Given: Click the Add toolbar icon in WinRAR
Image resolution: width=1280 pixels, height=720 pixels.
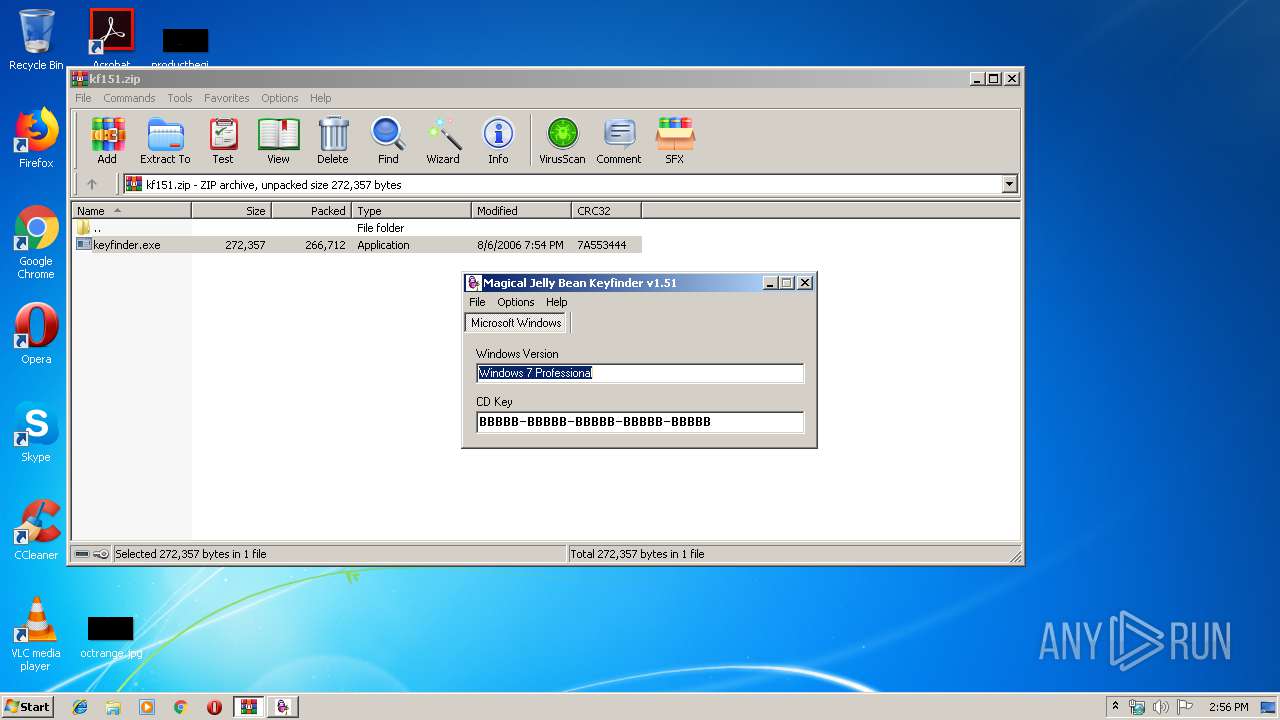Looking at the screenshot, I should click(107, 140).
